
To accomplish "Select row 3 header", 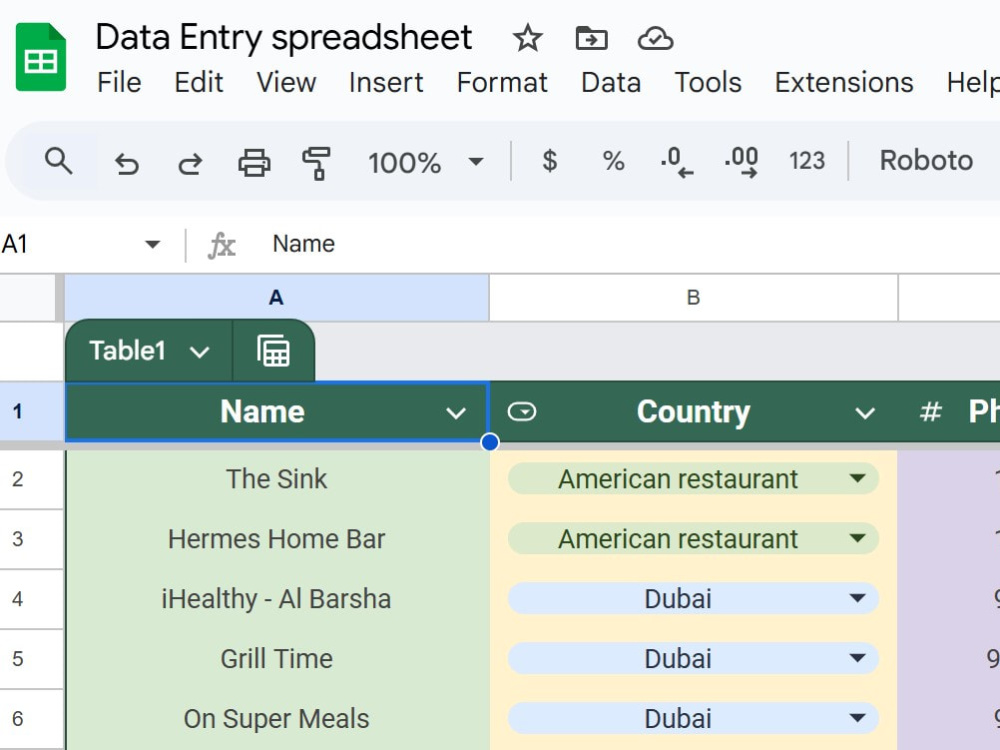I will pos(31,539).
